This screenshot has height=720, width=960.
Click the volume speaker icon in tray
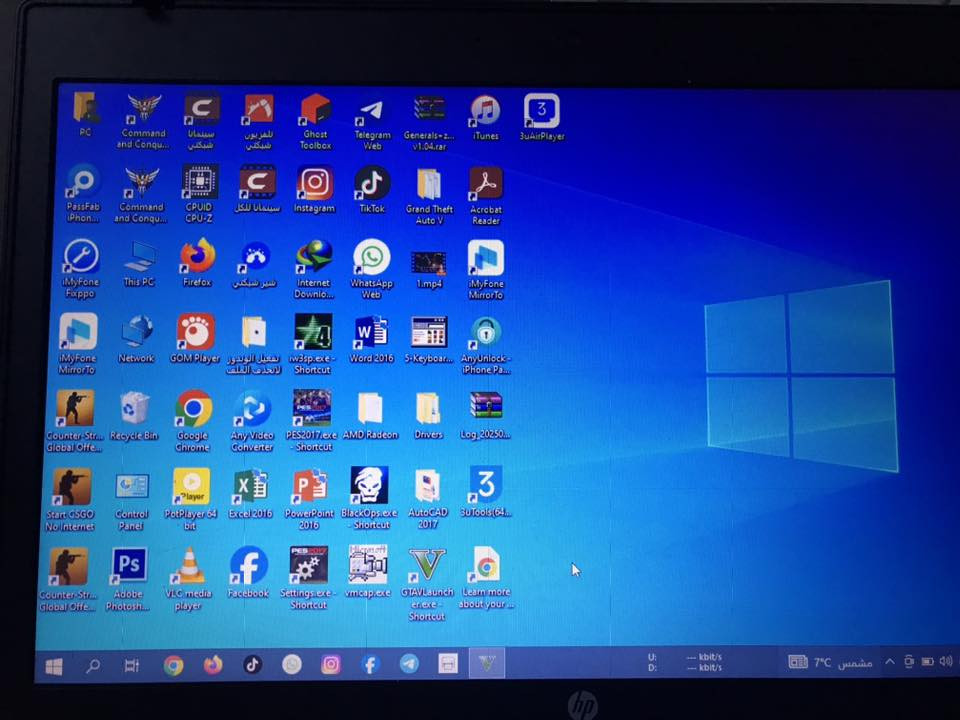point(945,662)
